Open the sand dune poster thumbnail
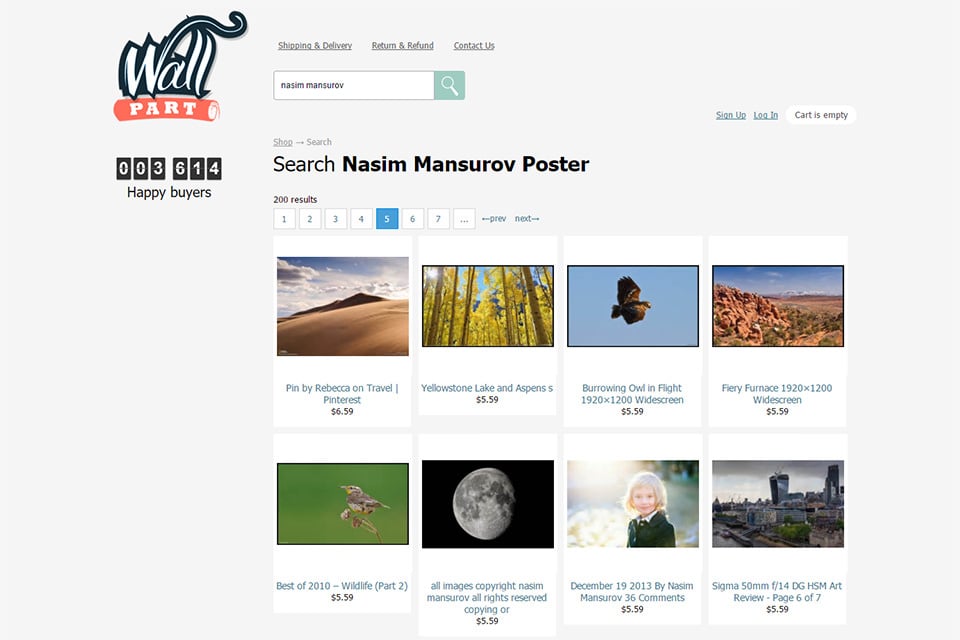This screenshot has width=960, height=640. click(343, 306)
